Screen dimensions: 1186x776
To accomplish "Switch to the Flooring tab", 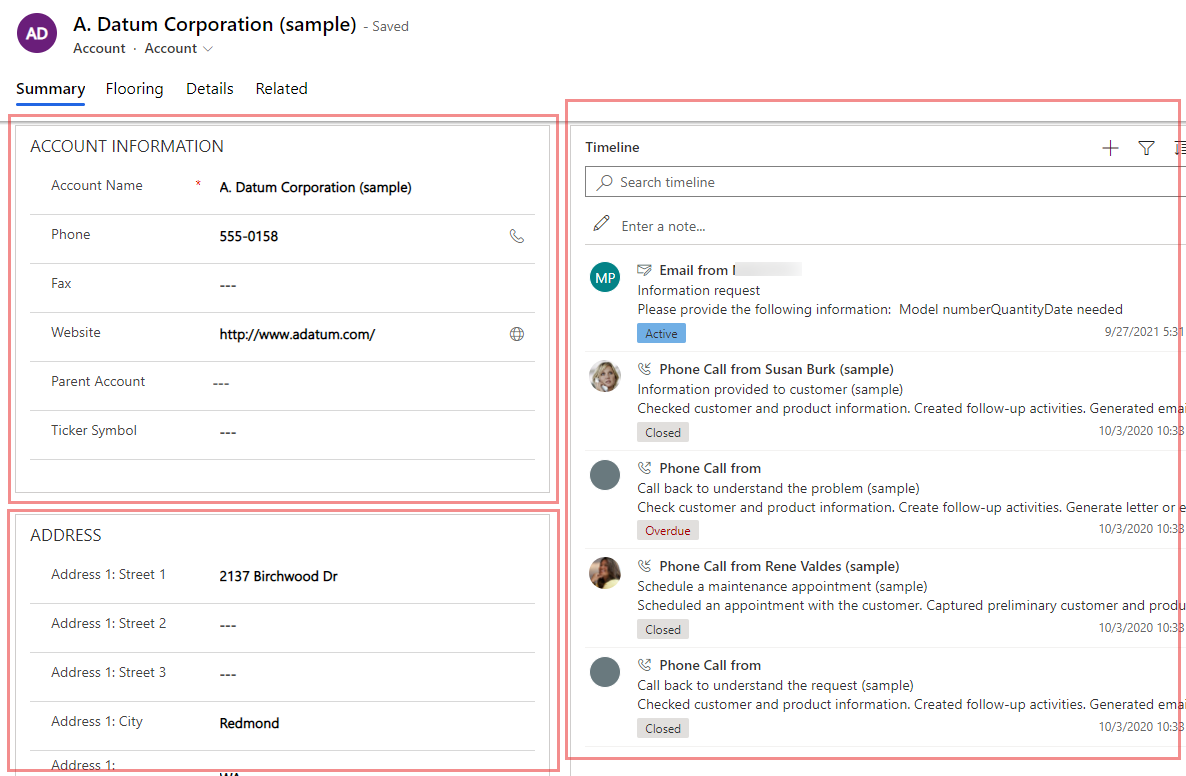I will (x=134, y=88).
